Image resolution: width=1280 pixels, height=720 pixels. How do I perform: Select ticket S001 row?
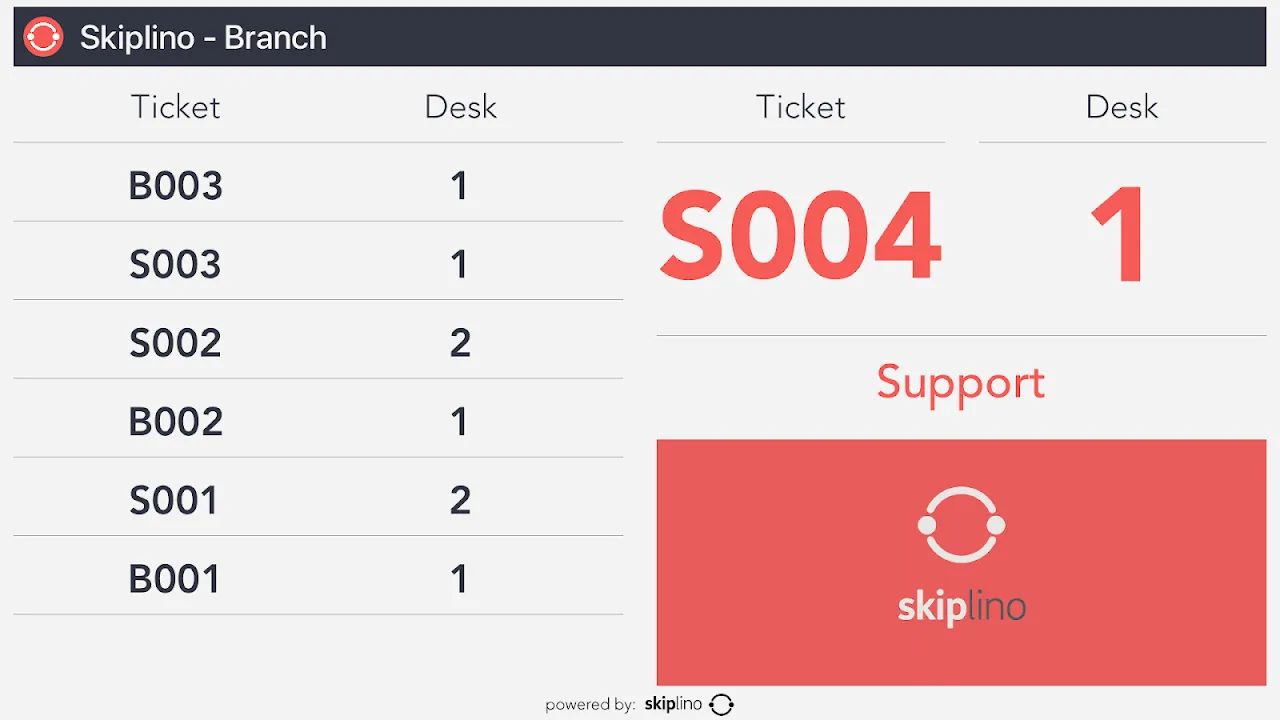pyautogui.click(x=318, y=499)
